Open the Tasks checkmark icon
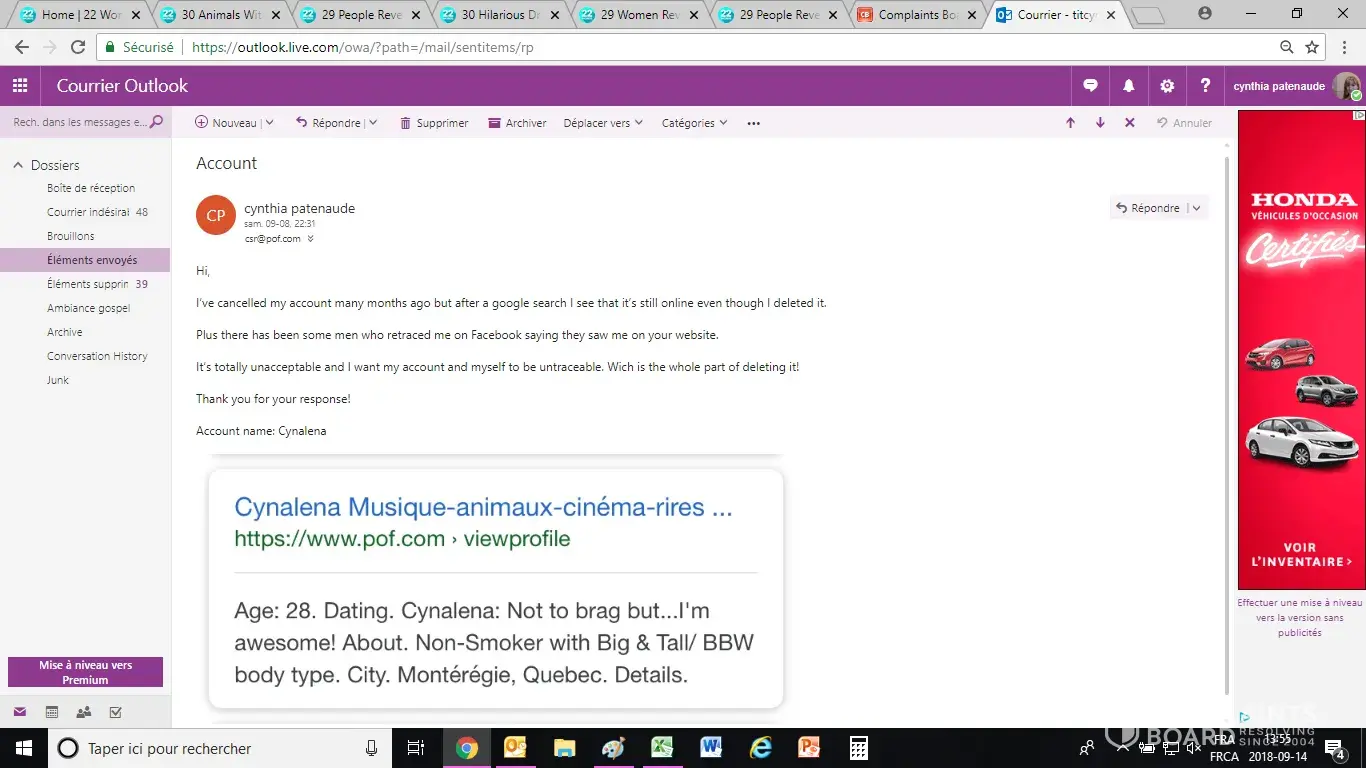This screenshot has width=1366, height=768. click(116, 712)
